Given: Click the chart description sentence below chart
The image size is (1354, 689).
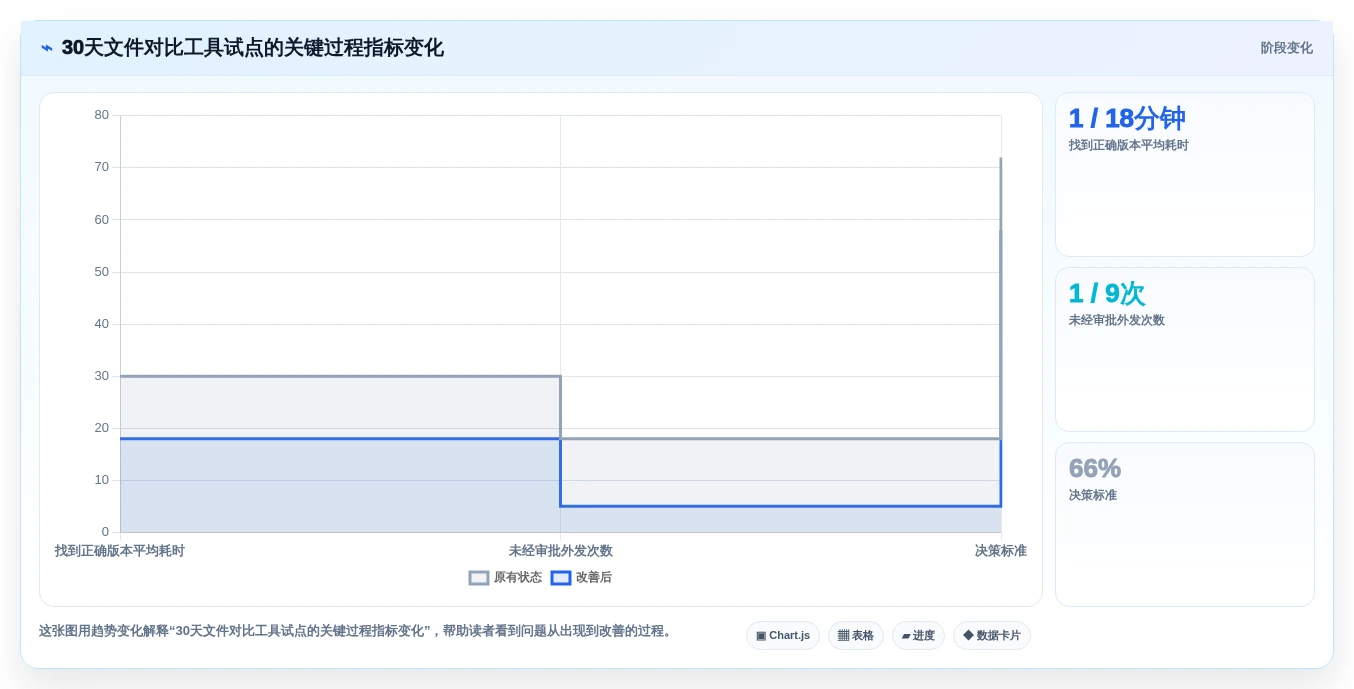Looking at the screenshot, I should coord(357,631).
